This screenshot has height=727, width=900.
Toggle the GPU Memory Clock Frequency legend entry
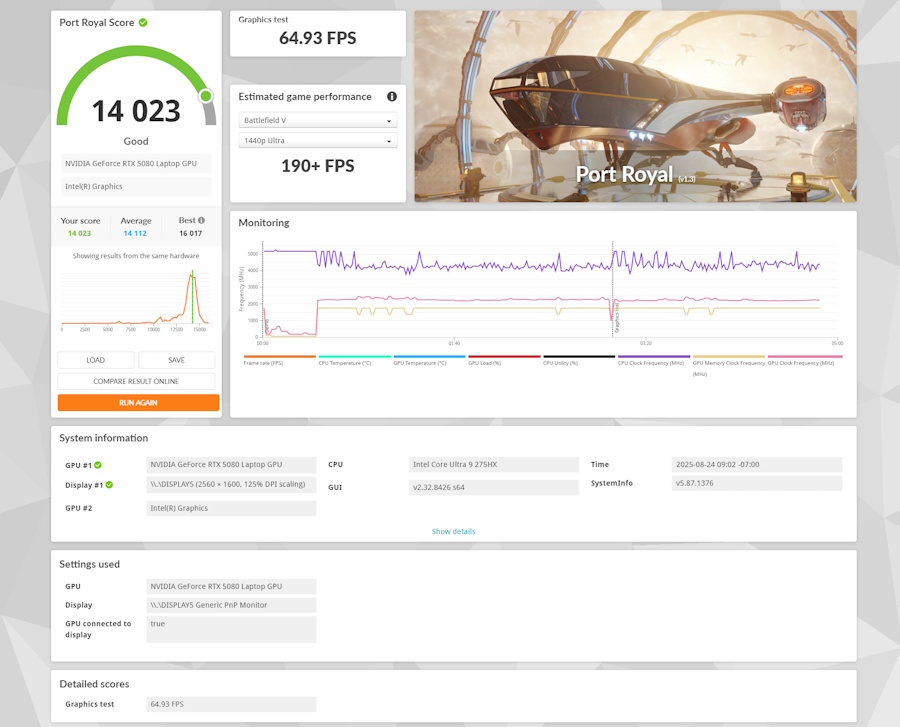tap(728, 366)
